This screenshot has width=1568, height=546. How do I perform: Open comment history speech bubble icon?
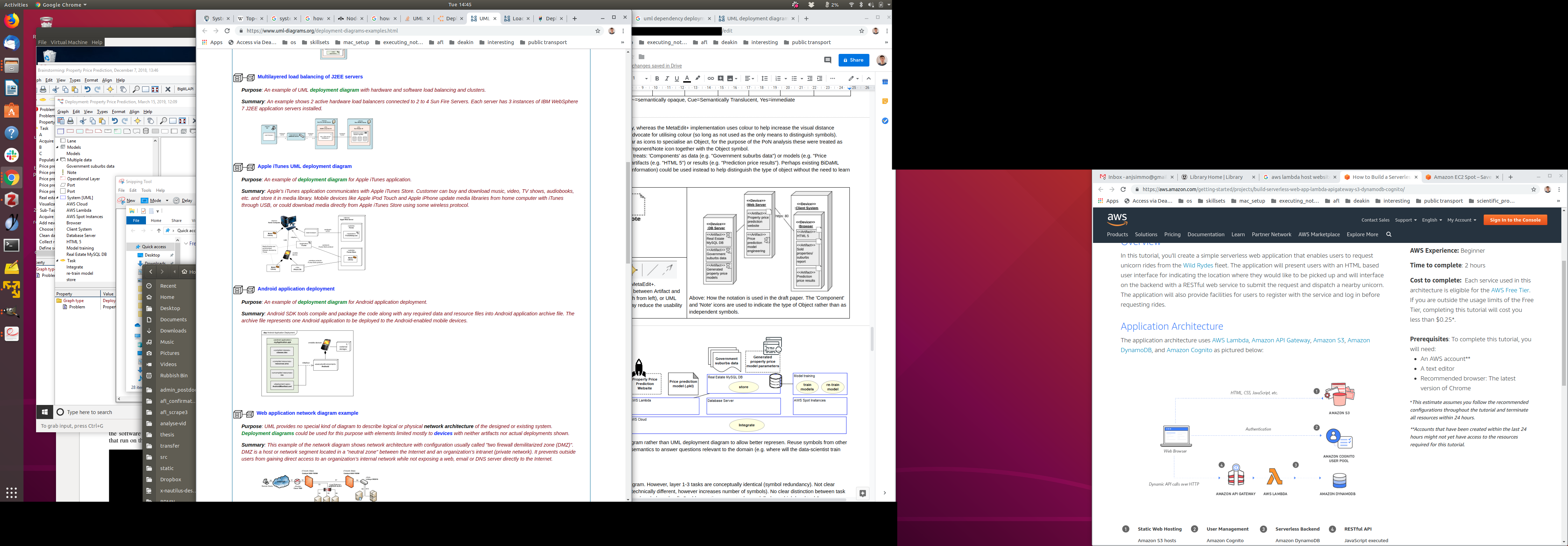827,60
